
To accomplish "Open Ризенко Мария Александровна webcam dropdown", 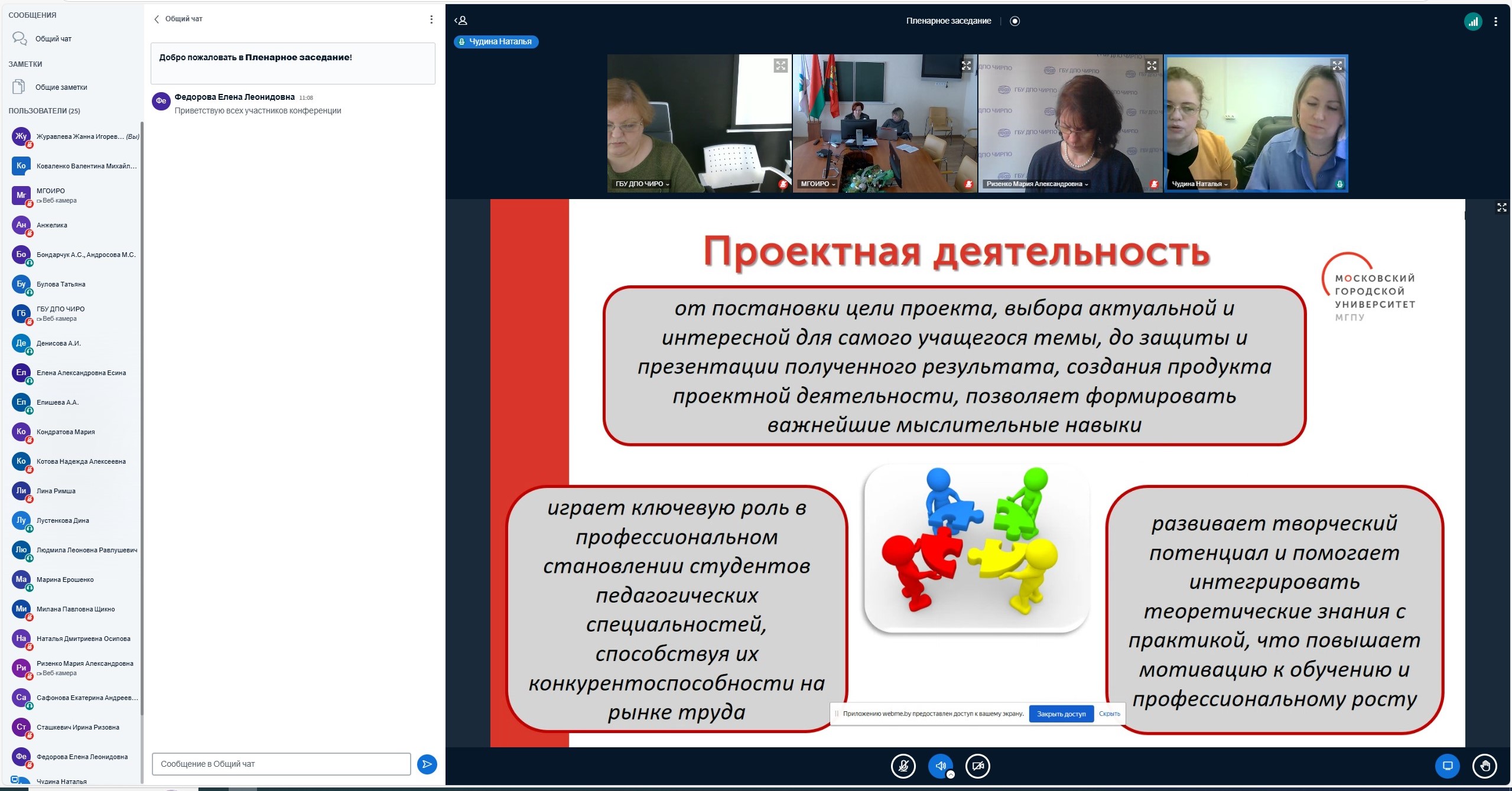I will click(x=1037, y=184).
